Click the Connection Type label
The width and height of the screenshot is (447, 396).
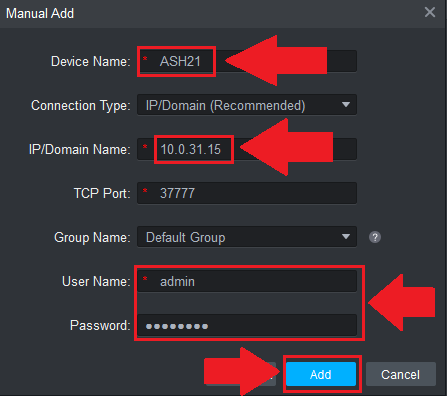(x=81, y=106)
